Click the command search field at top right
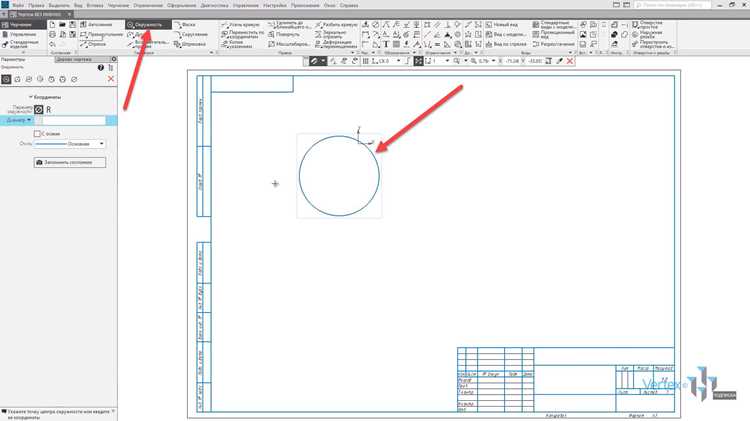Image resolution: width=750 pixels, height=421 pixels. coord(672,5)
